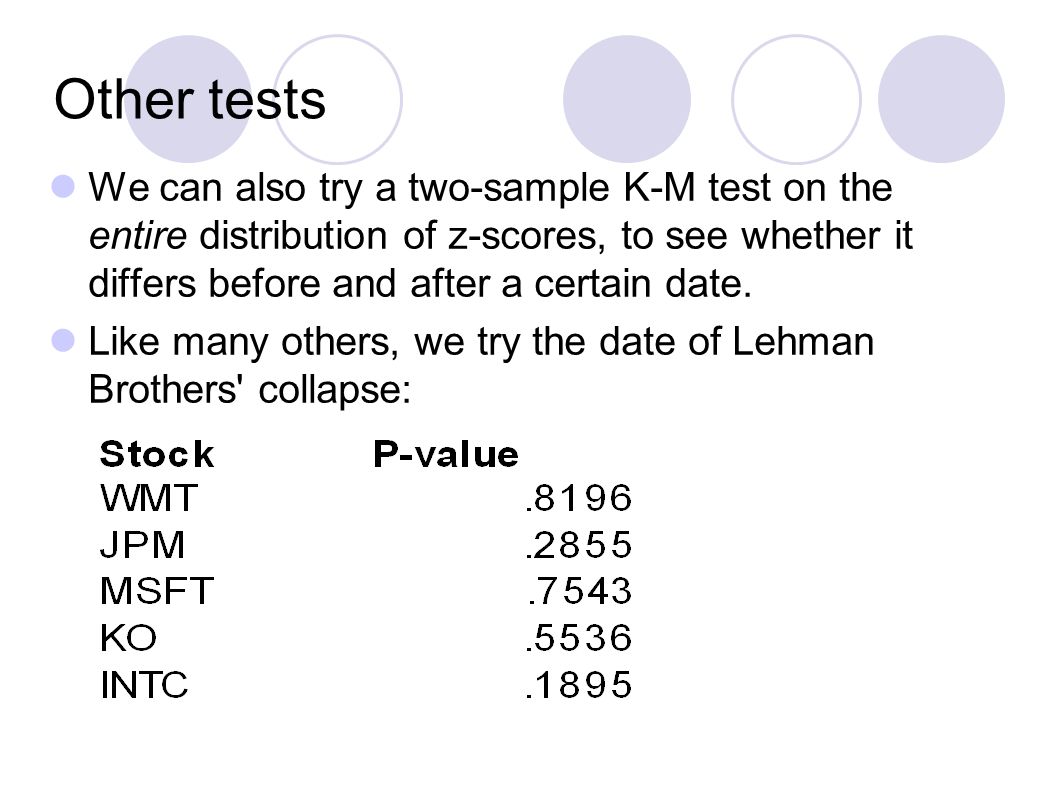The width and height of the screenshot is (1058, 793).
Task: Click the 'Stock' column header
Action: [157, 454]
